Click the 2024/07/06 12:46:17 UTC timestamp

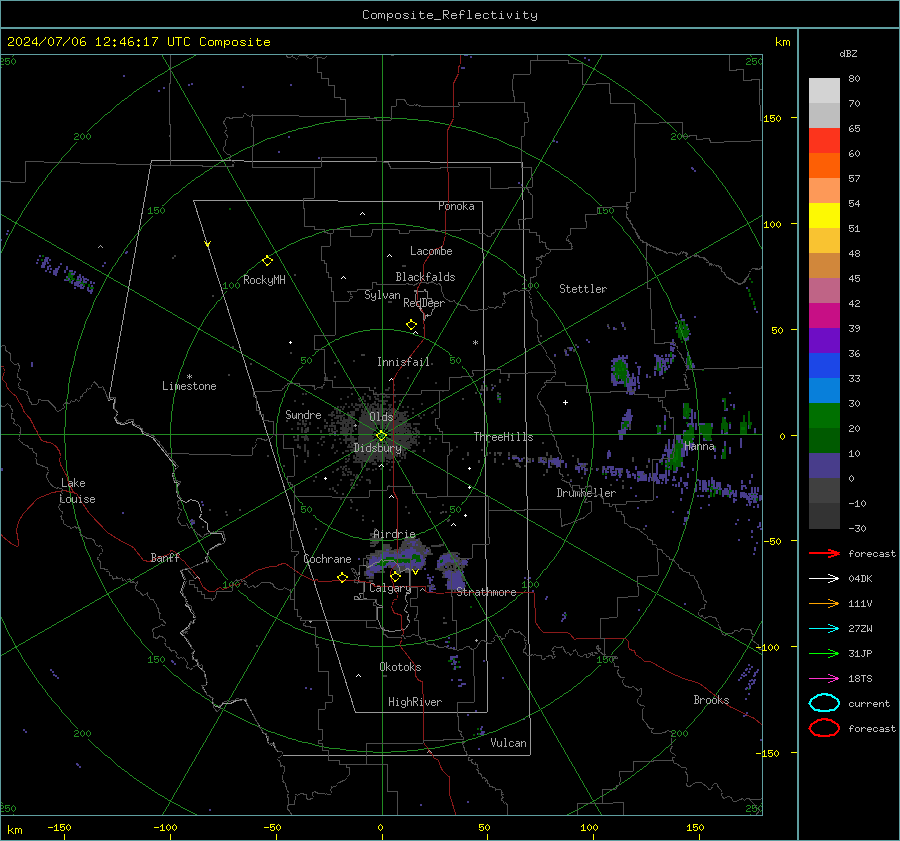coord(138,42)
